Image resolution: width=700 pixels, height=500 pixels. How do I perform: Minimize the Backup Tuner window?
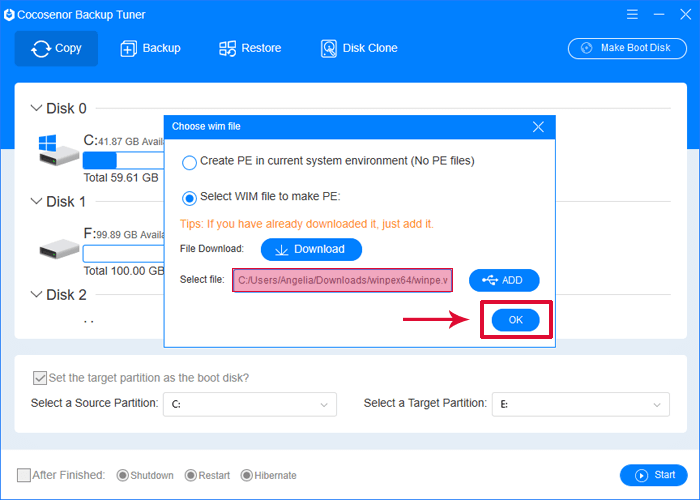(x=659, y=14)
